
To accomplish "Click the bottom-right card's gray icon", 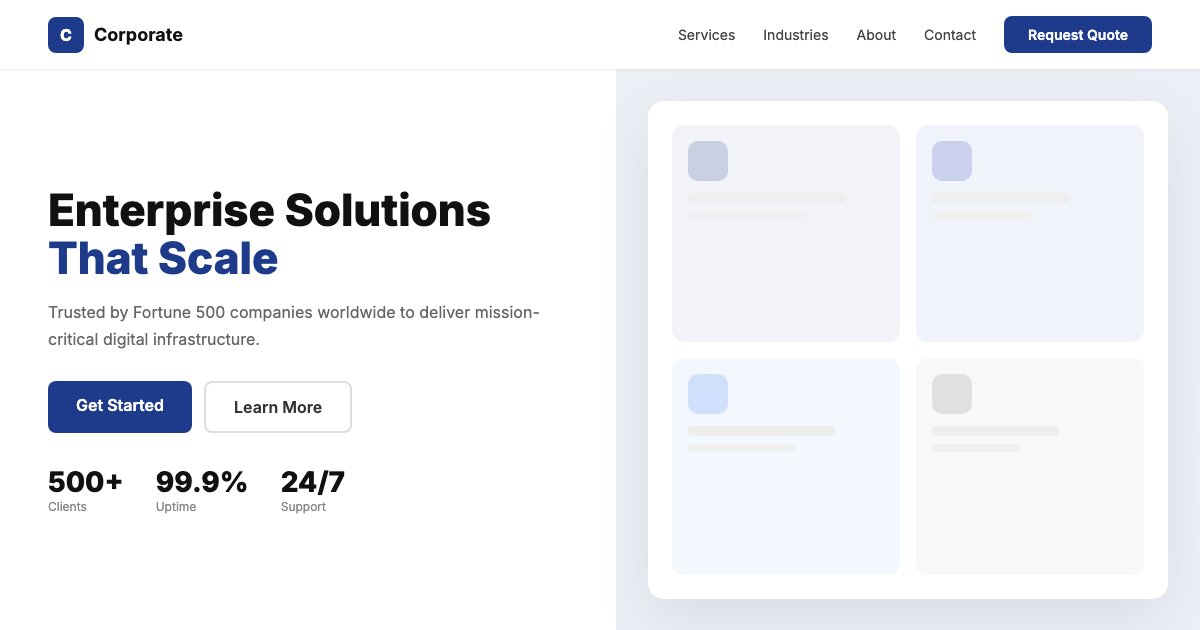I will pos(951,394).
